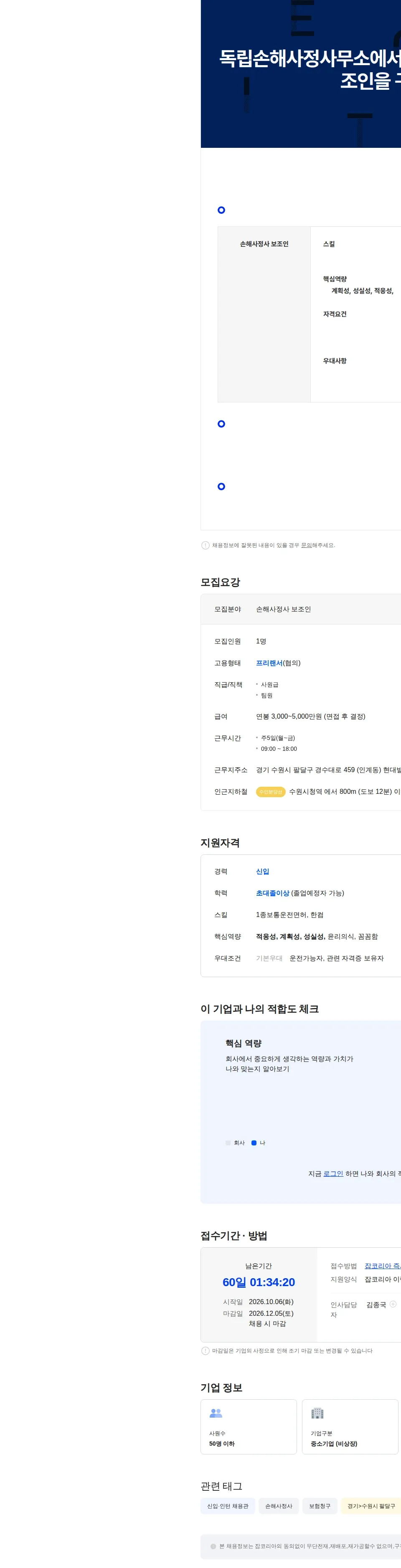Select the 손해사정사 tag
Viewport: 401px width, 1568px height.
(x=279, y=1506)
